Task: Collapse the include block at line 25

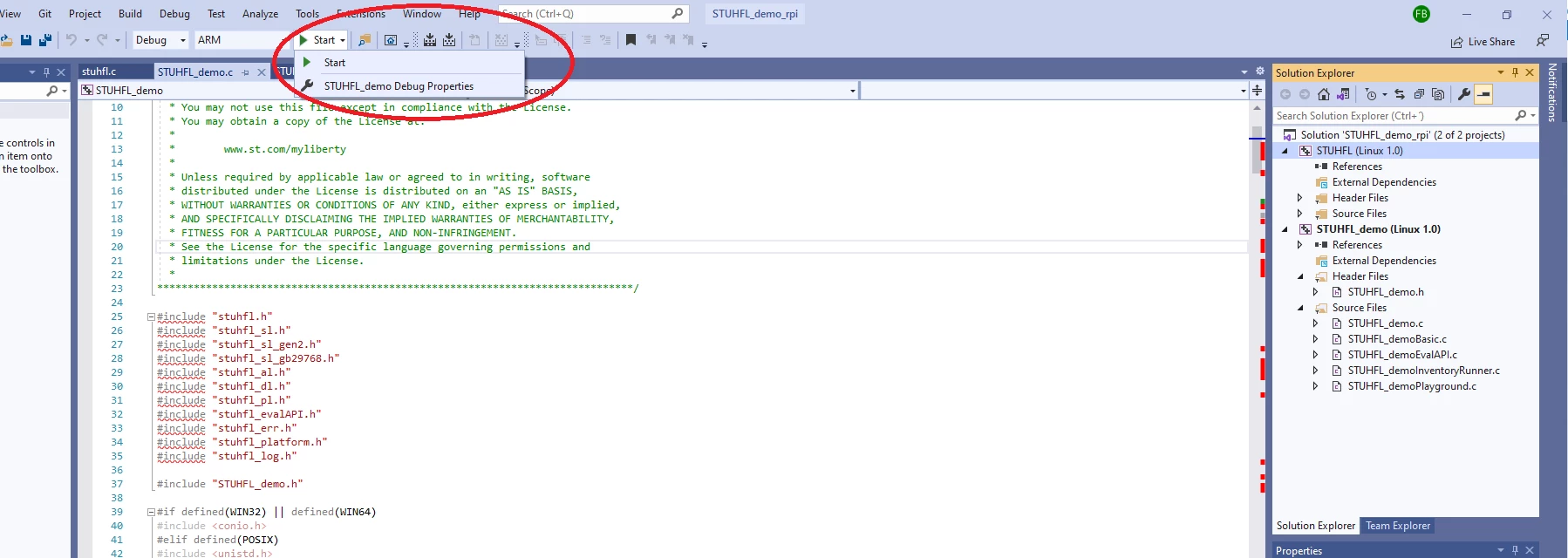Action: click(x=151, y=317)
